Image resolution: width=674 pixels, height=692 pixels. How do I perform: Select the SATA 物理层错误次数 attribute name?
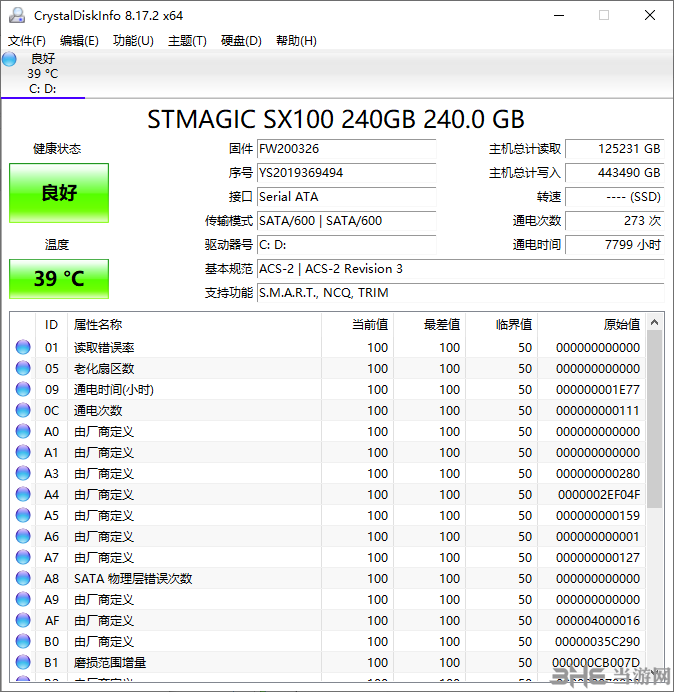point(133,579)
